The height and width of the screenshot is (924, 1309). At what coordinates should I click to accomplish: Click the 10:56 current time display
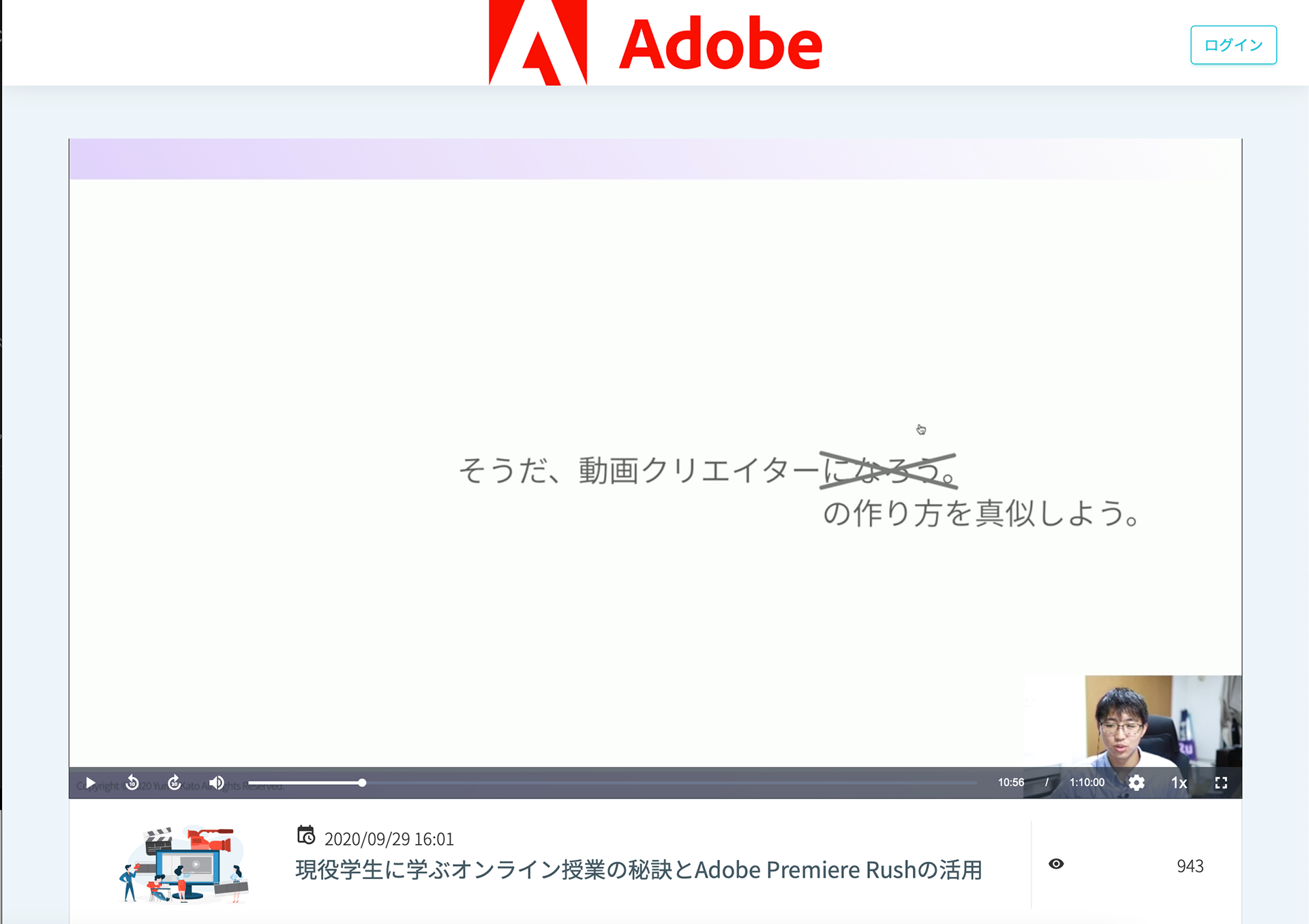coord(1010,783)
